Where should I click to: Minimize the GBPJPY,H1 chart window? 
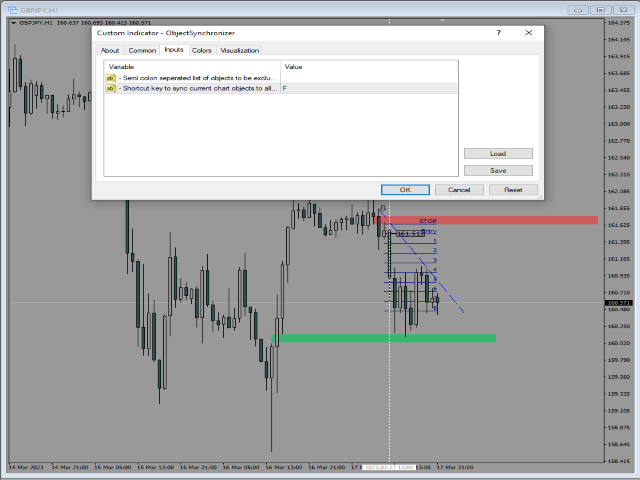[578, 10]
